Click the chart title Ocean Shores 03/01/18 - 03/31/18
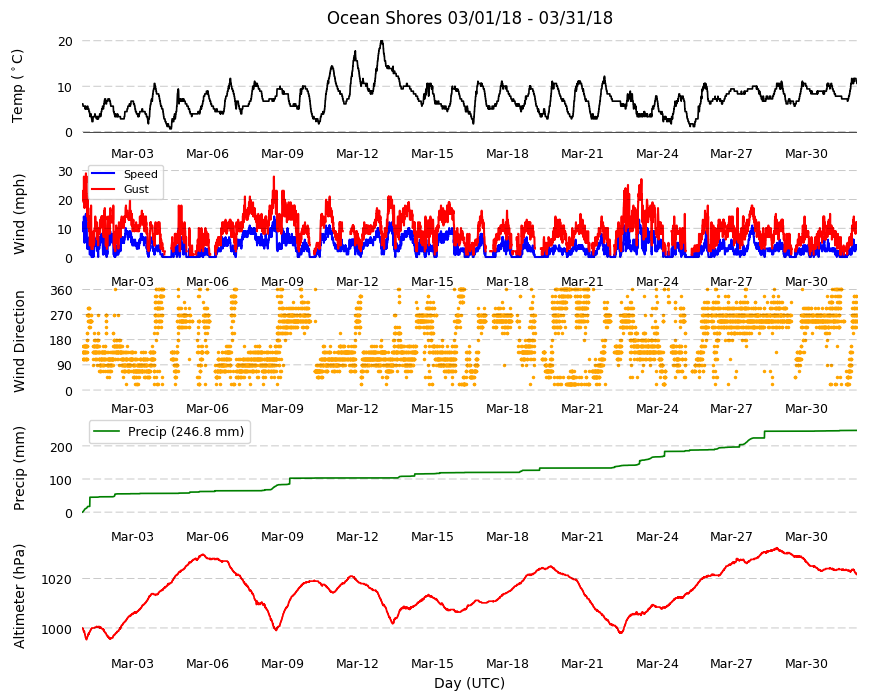The height and width of the screenshot is (700, 870). [x=469, y=18]
